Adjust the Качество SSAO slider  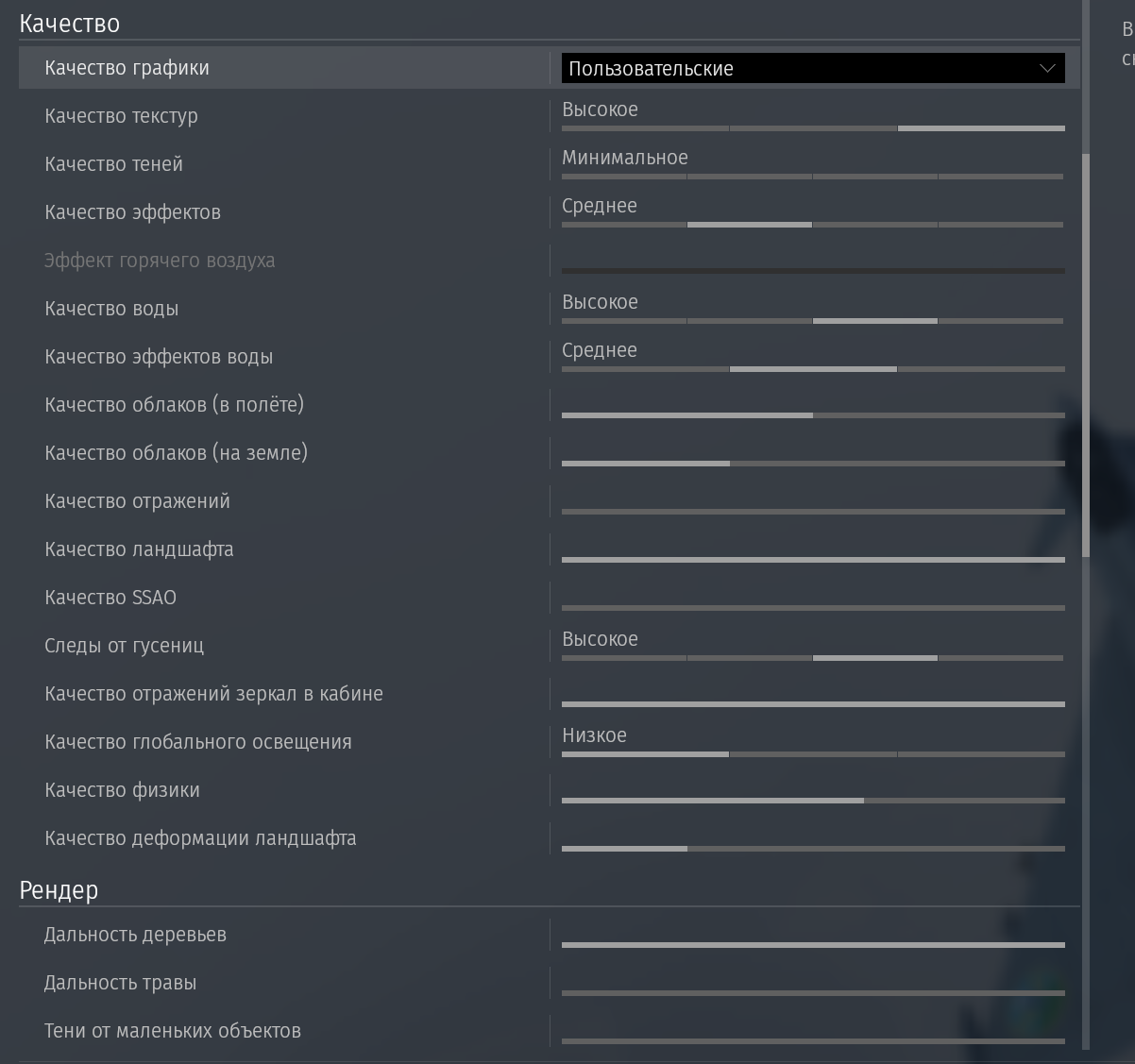pos(812,608)
